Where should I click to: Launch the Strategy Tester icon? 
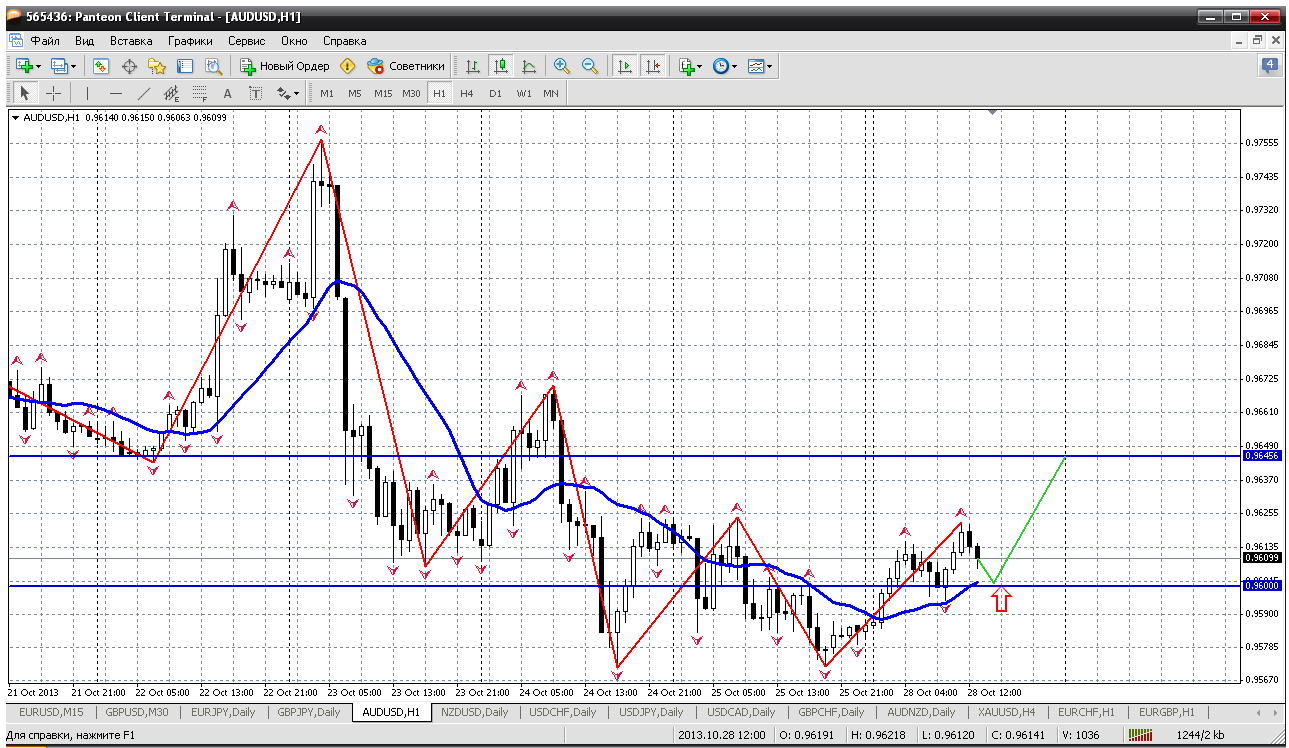213,66
